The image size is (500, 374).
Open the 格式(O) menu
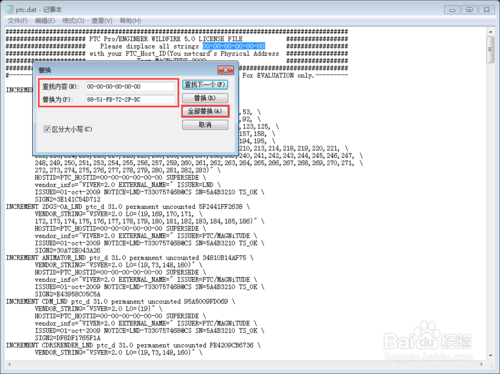73,21
